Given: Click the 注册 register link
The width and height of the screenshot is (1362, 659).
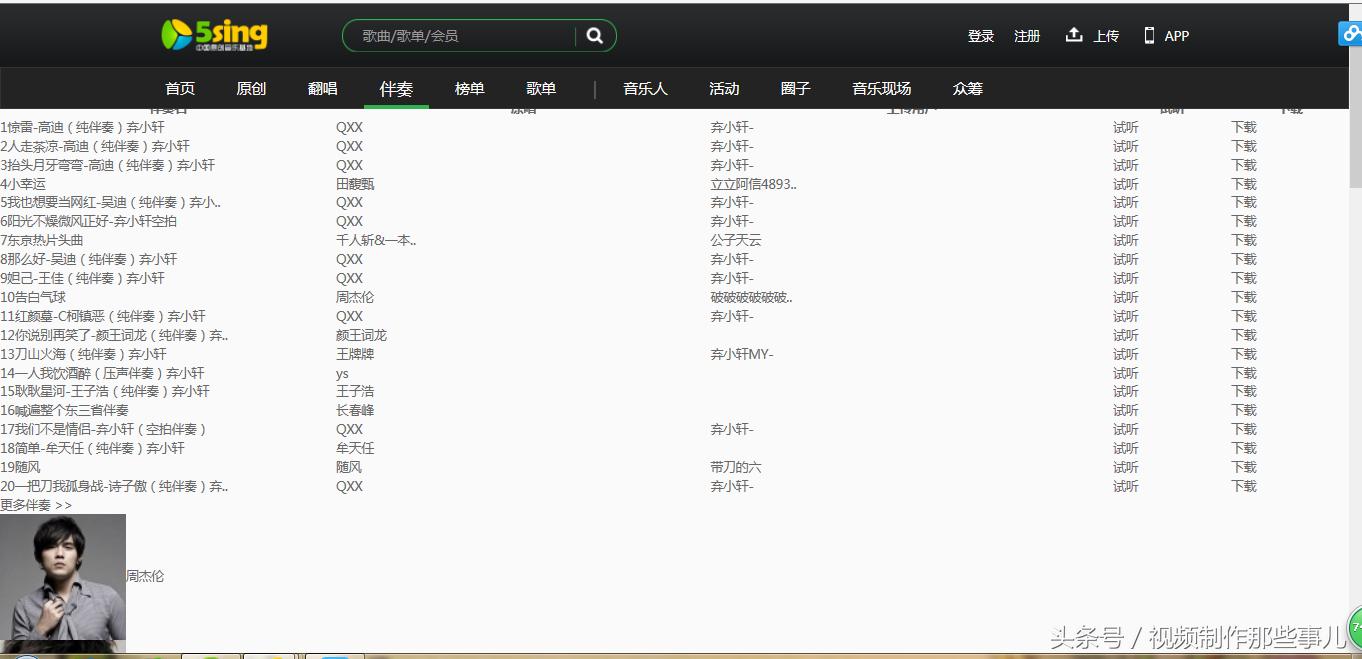Looking at the screenshot, I should click(x=1027, y=35).
